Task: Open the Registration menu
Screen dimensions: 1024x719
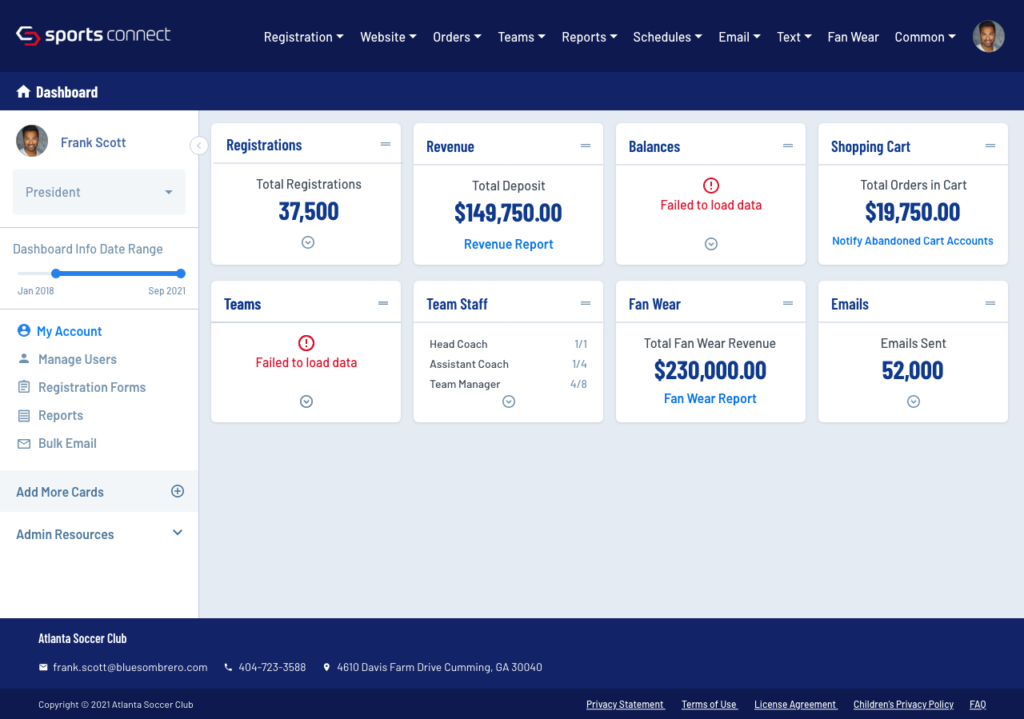Action: tap(303, 37)
